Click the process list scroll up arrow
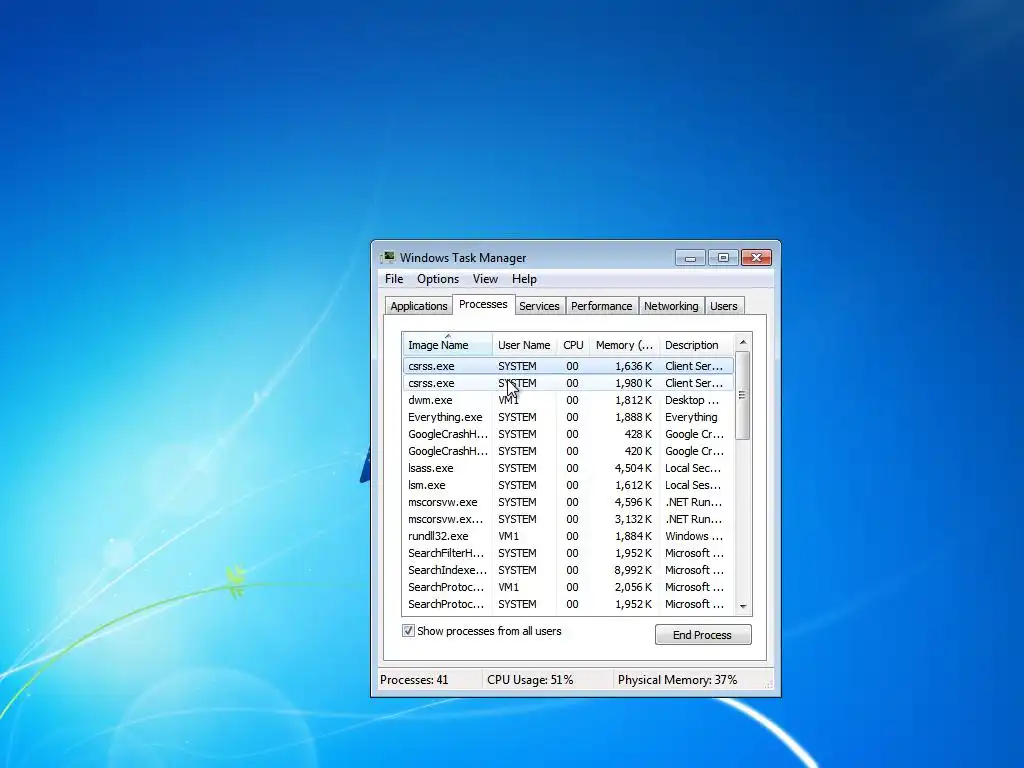Image resolution: width=1024 pixels, height=768 pixels. point(743,342)
